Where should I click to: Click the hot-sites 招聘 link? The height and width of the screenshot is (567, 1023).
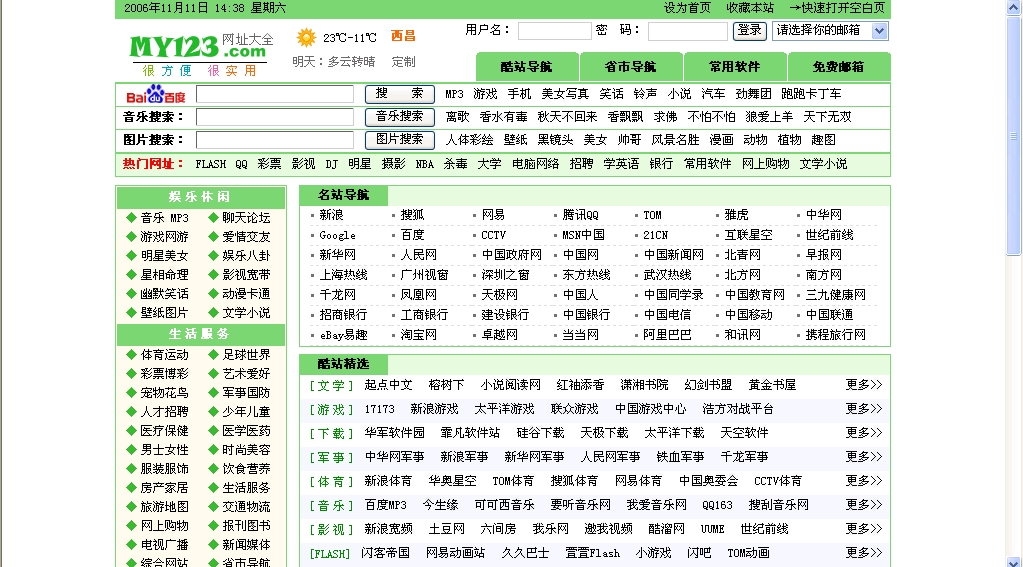(581, 164)
